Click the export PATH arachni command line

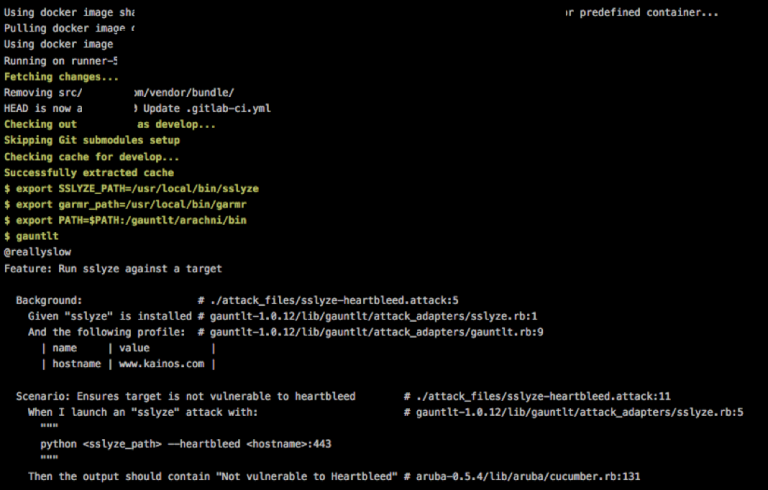125,221
